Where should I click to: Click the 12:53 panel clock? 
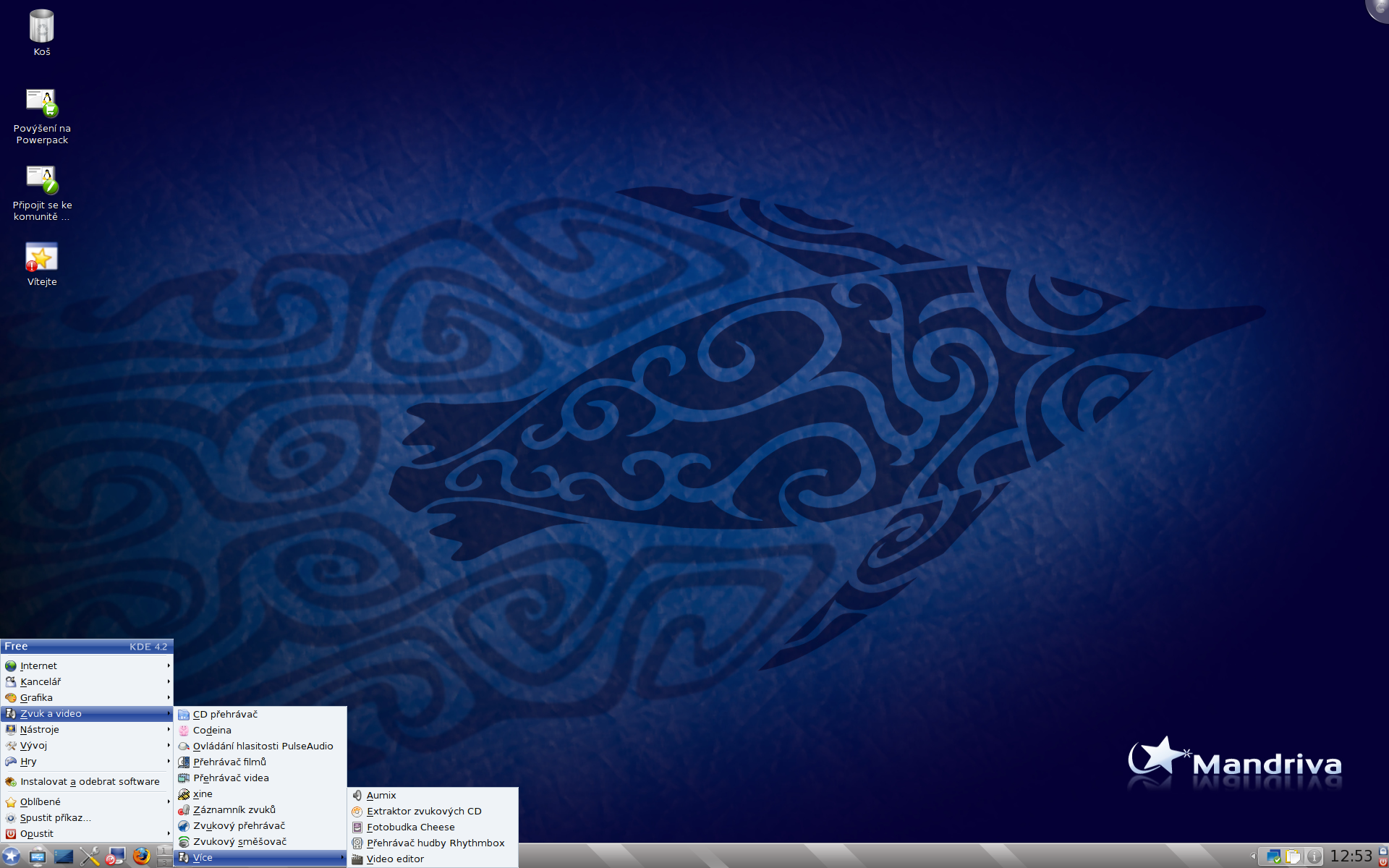1351,856
